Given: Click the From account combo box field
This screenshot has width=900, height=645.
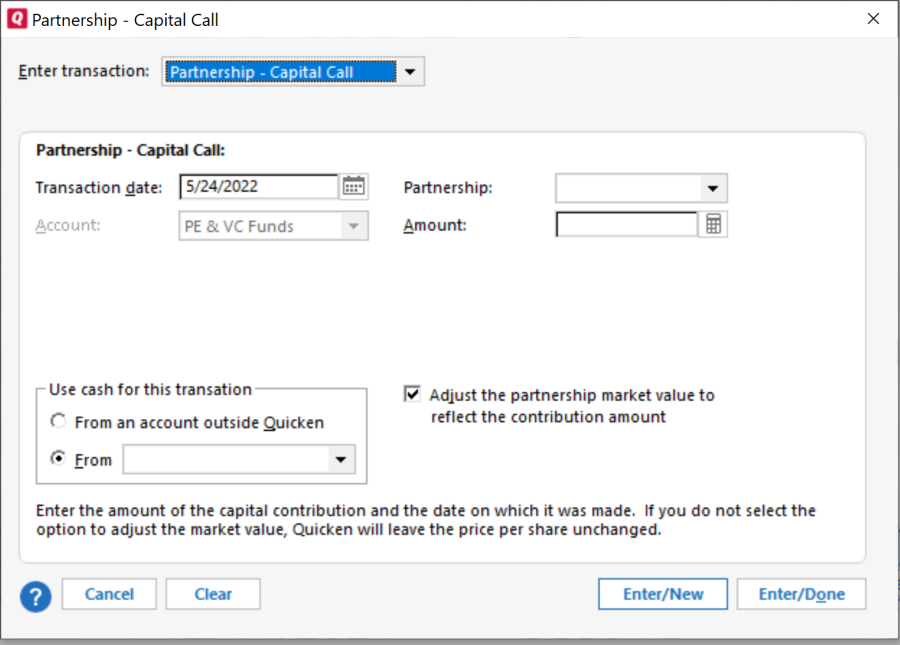Looking at the screenshot, I should click(225, 460).
